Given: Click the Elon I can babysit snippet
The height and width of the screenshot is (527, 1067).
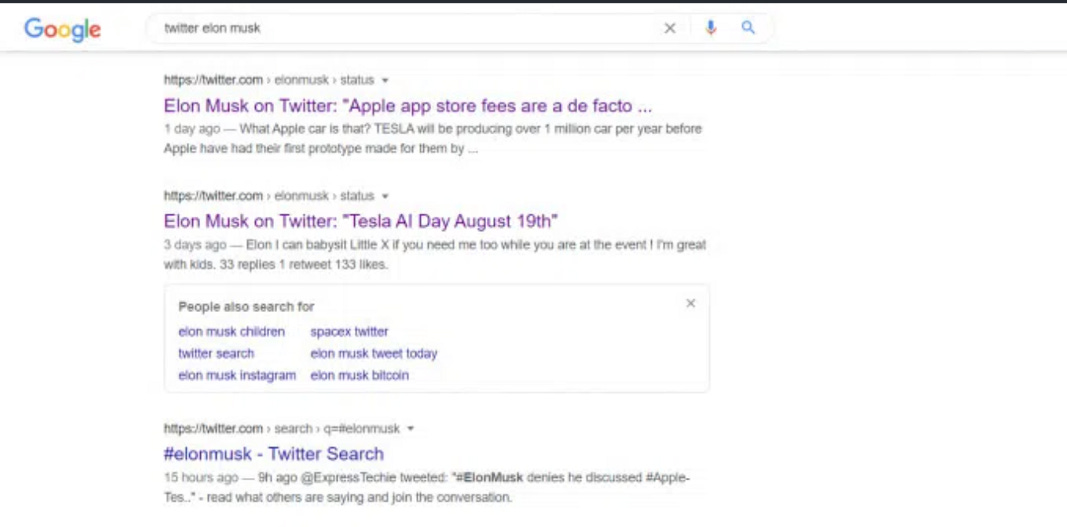Looking at the screenshot, I should pos(435,255).
